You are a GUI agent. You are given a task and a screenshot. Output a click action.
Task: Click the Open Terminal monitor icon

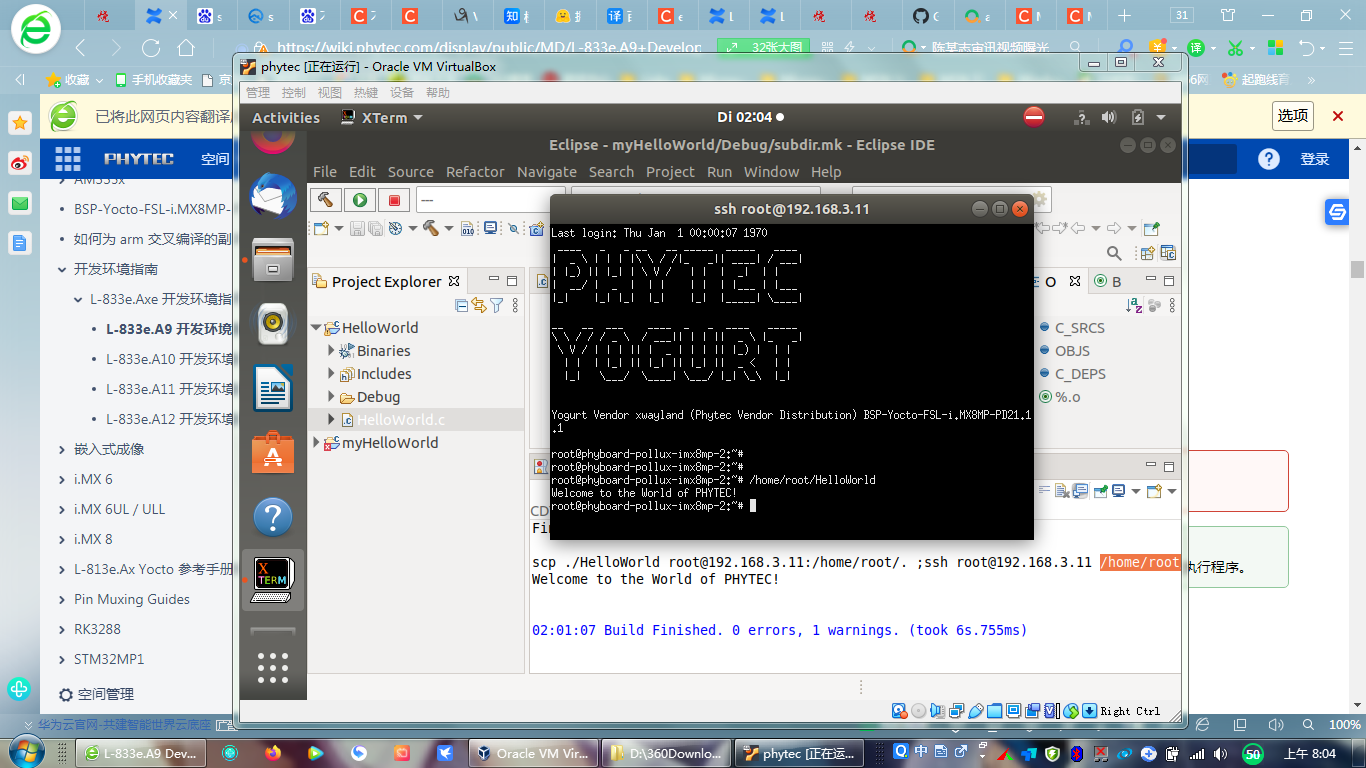[490, 229]
